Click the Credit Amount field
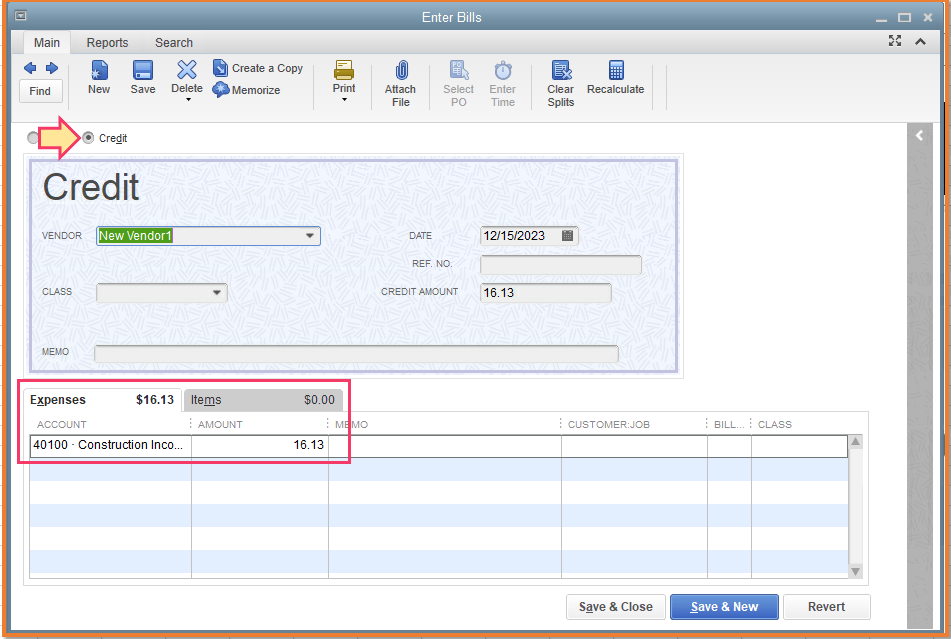The image size is (951, 639). point(546,293)
